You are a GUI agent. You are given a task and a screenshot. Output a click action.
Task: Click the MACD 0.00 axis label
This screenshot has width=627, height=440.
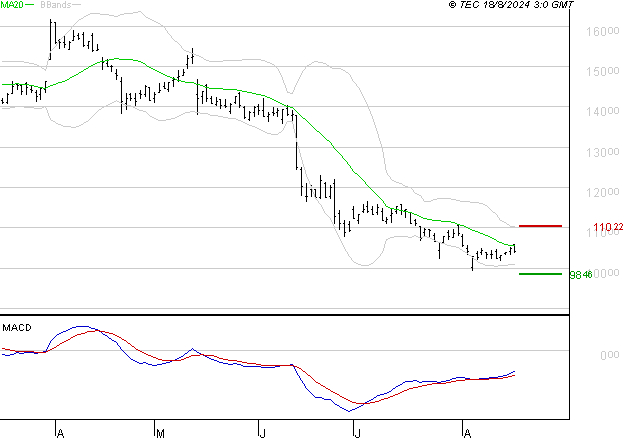(x=610, y=355)
